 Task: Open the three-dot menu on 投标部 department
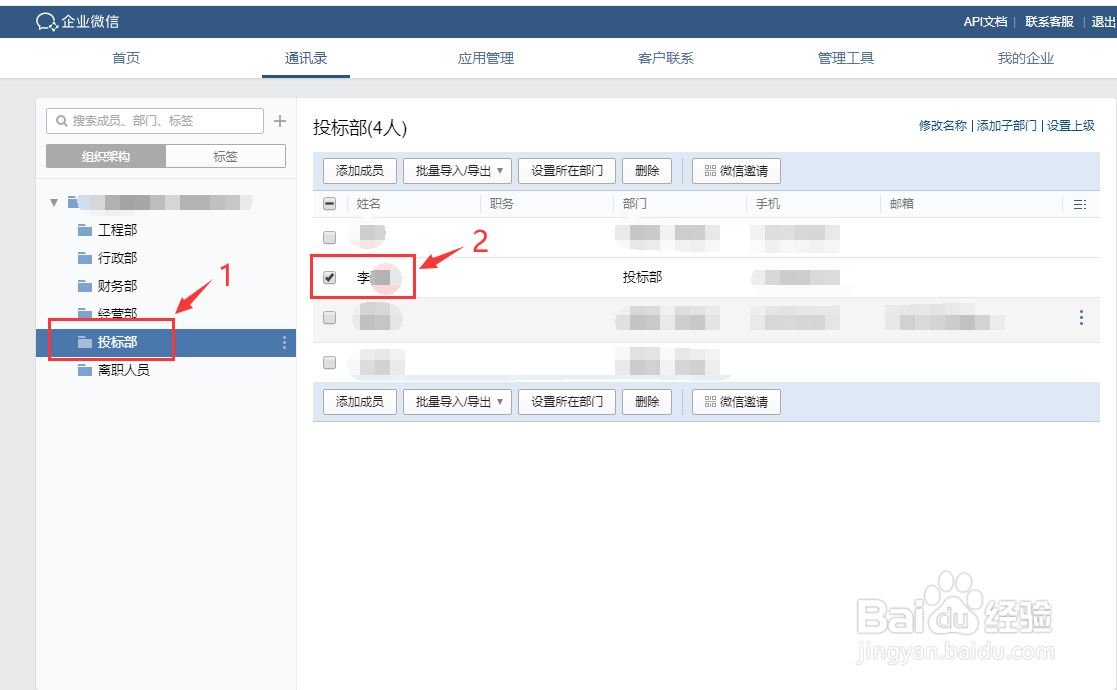[x=285, y=341]
